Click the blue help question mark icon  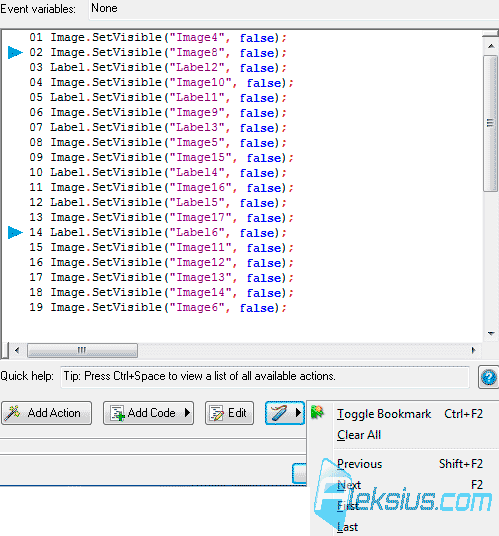[x=489, y=378]
